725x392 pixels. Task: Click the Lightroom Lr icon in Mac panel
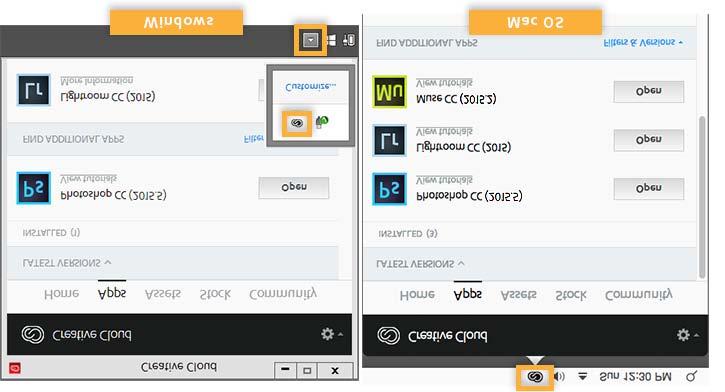[389, 141]
